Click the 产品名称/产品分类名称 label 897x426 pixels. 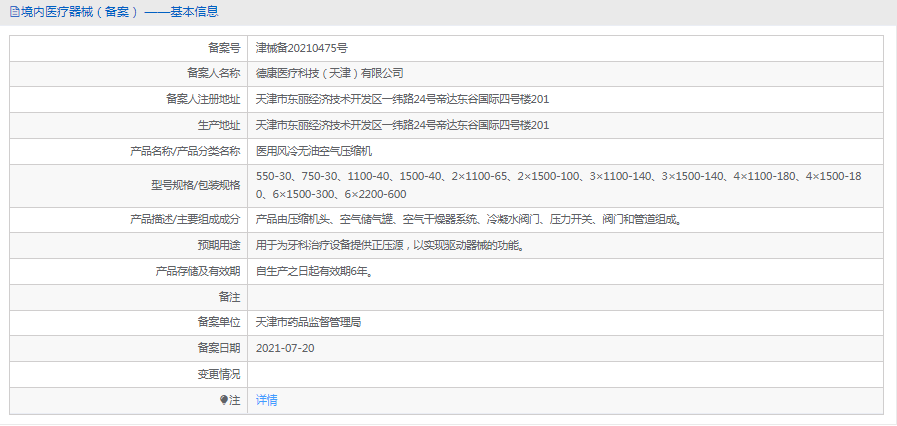(185, 152)
